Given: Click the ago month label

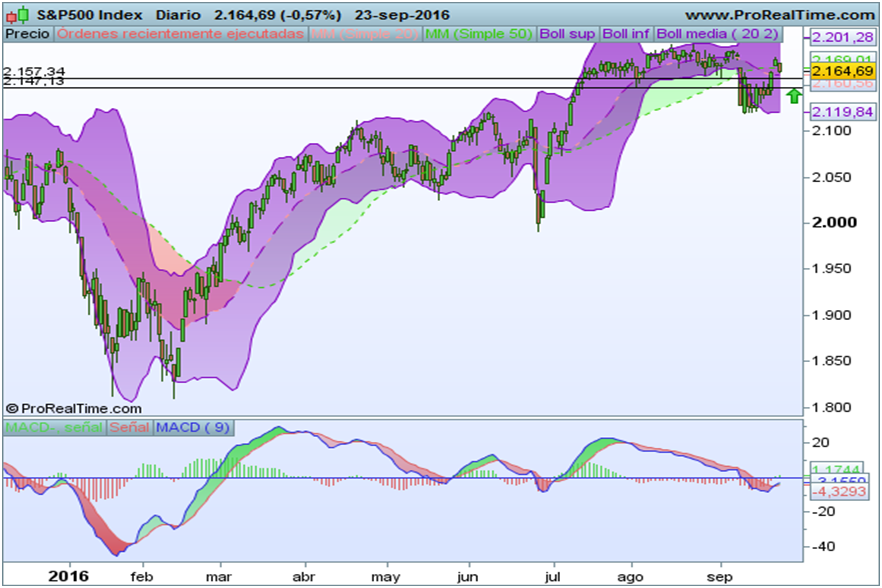Looking at the screenshot, I should point(631,577).
